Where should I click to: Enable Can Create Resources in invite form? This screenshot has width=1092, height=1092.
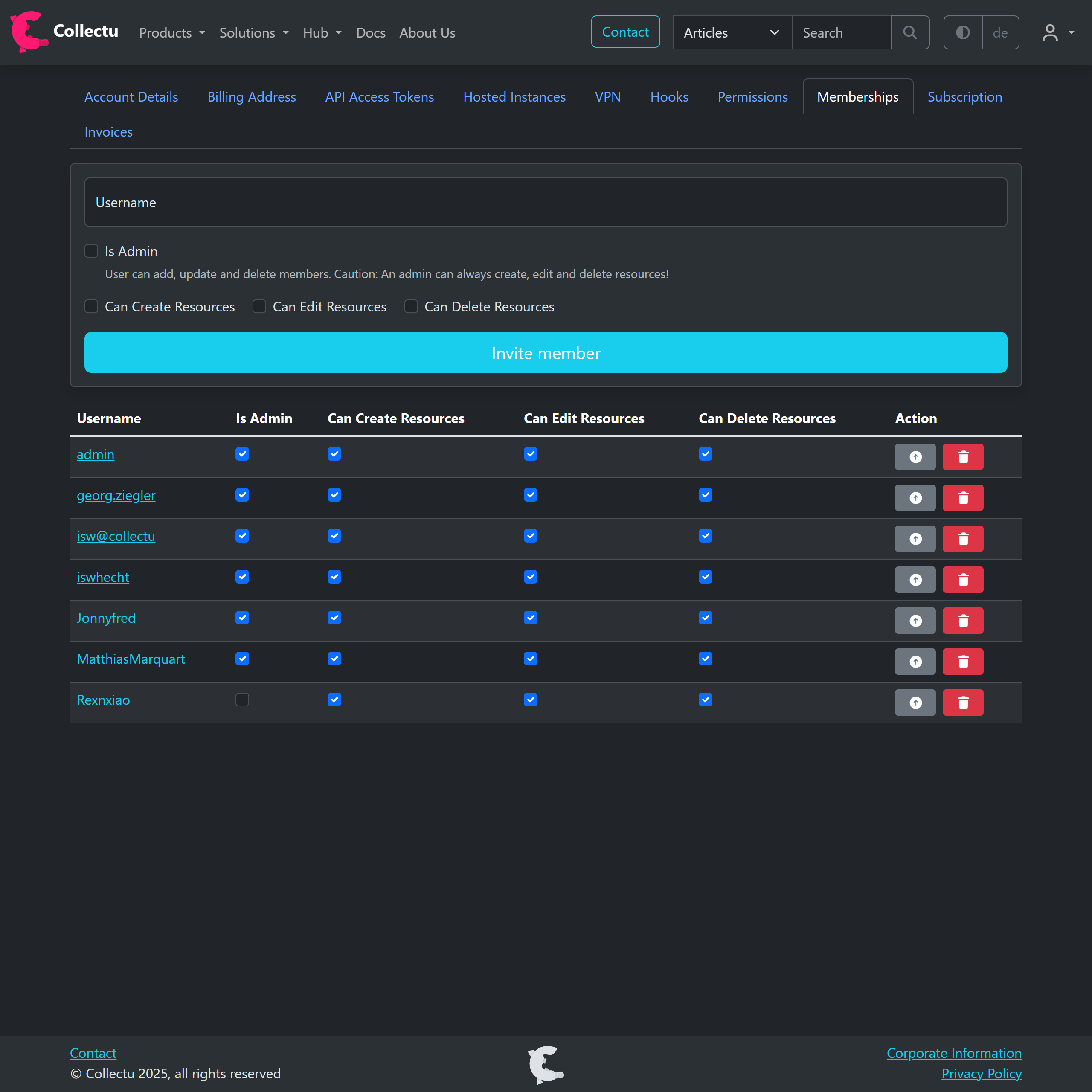pos(92,306)
